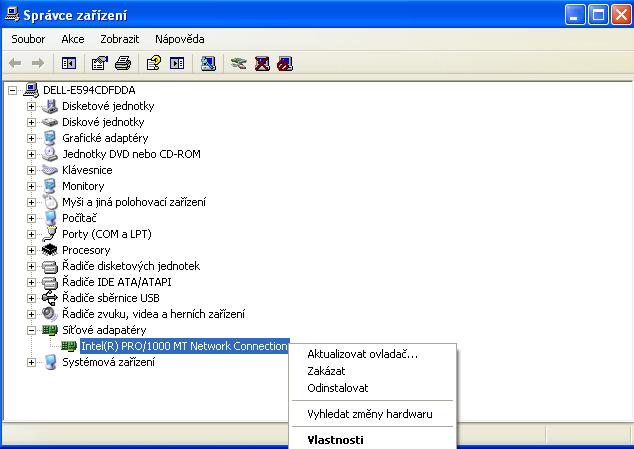This screenshot has height=449, width=634.
Task: Open the Properties toolbar icon
Action: tap(99, 63)
